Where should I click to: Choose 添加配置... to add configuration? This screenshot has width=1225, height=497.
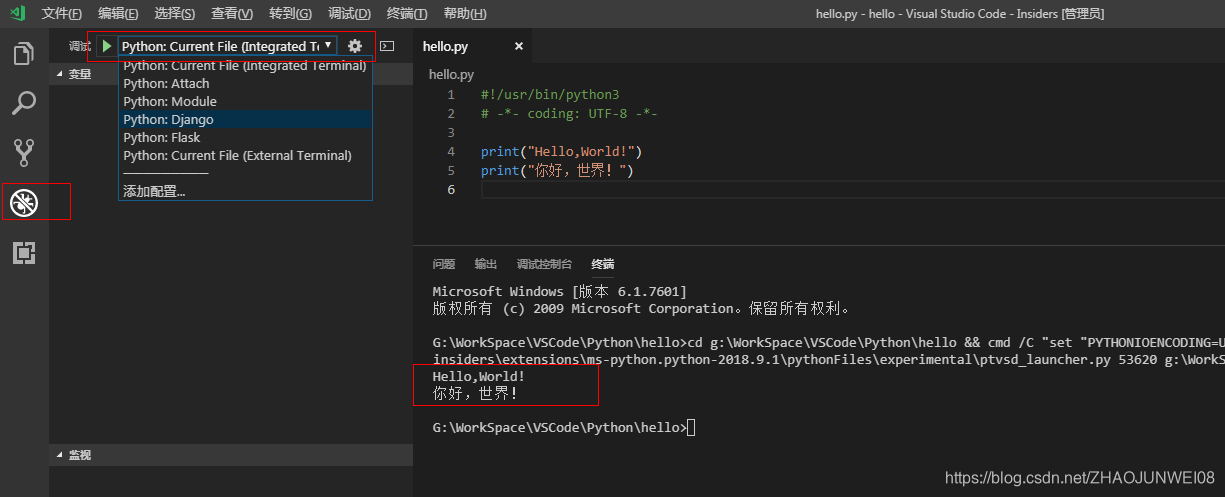245,191
